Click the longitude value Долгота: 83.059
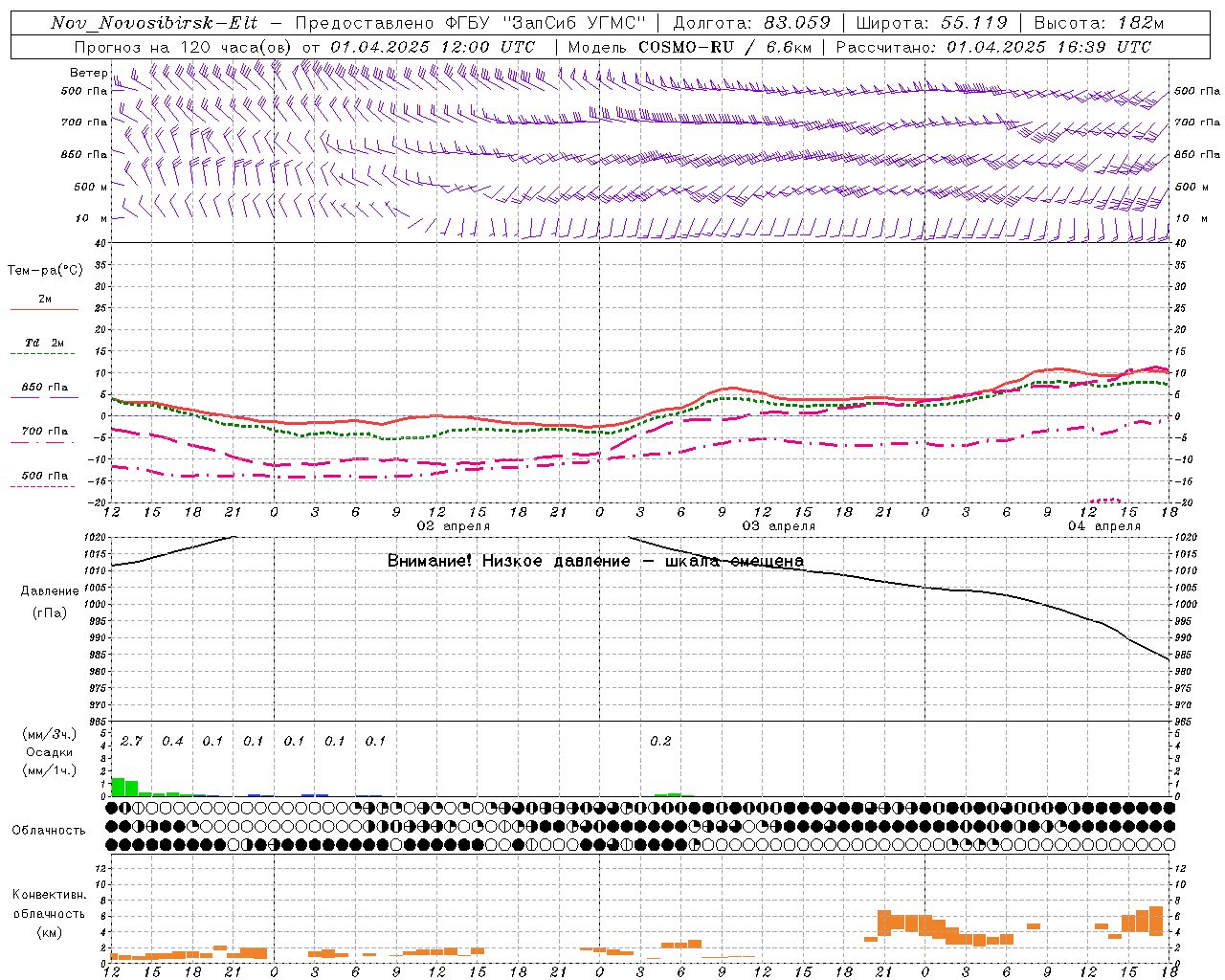This screenshot has width=1225, height=980. (x=751, y=23)
